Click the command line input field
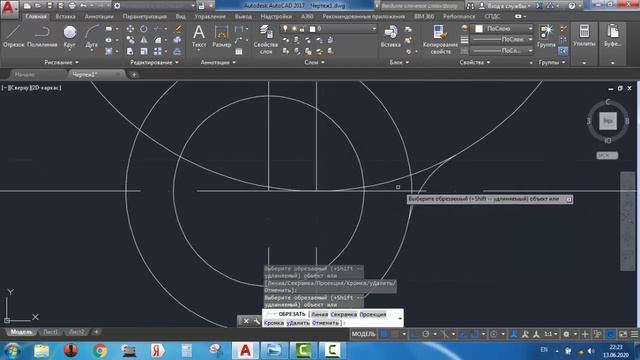The width and height of the screenshot is (640, 360). [333, 318]
